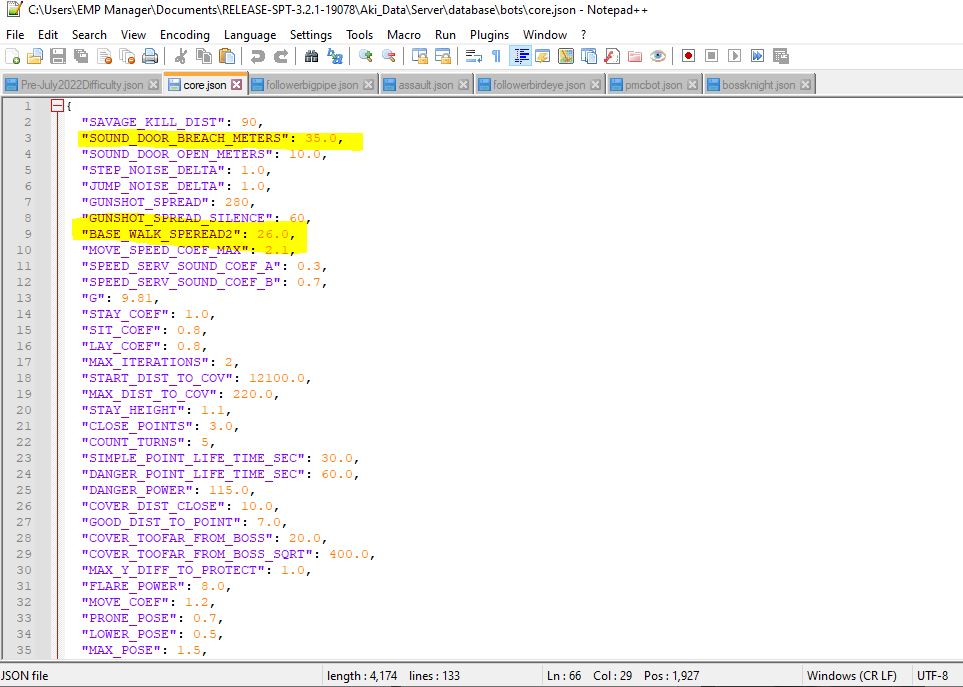Screen dimensions: 963x687
Task: Toggle Word Wrap toolbar icon
Action: pos(474,56)
